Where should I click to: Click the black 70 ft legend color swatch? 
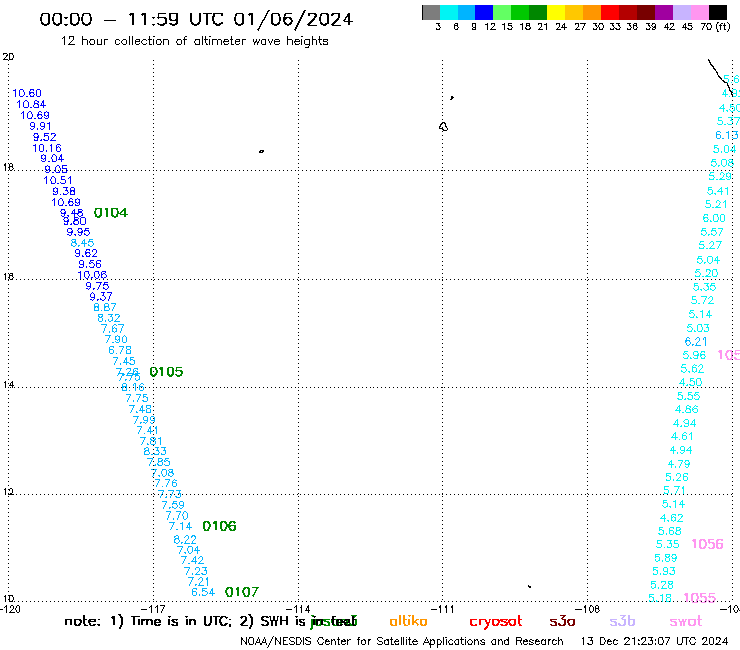pos(718,12)
